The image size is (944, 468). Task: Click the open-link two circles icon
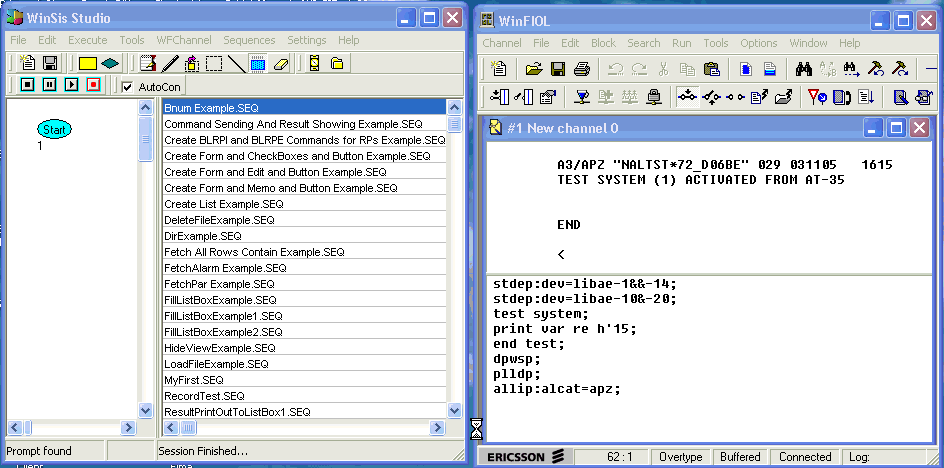[x=734, y=97]
